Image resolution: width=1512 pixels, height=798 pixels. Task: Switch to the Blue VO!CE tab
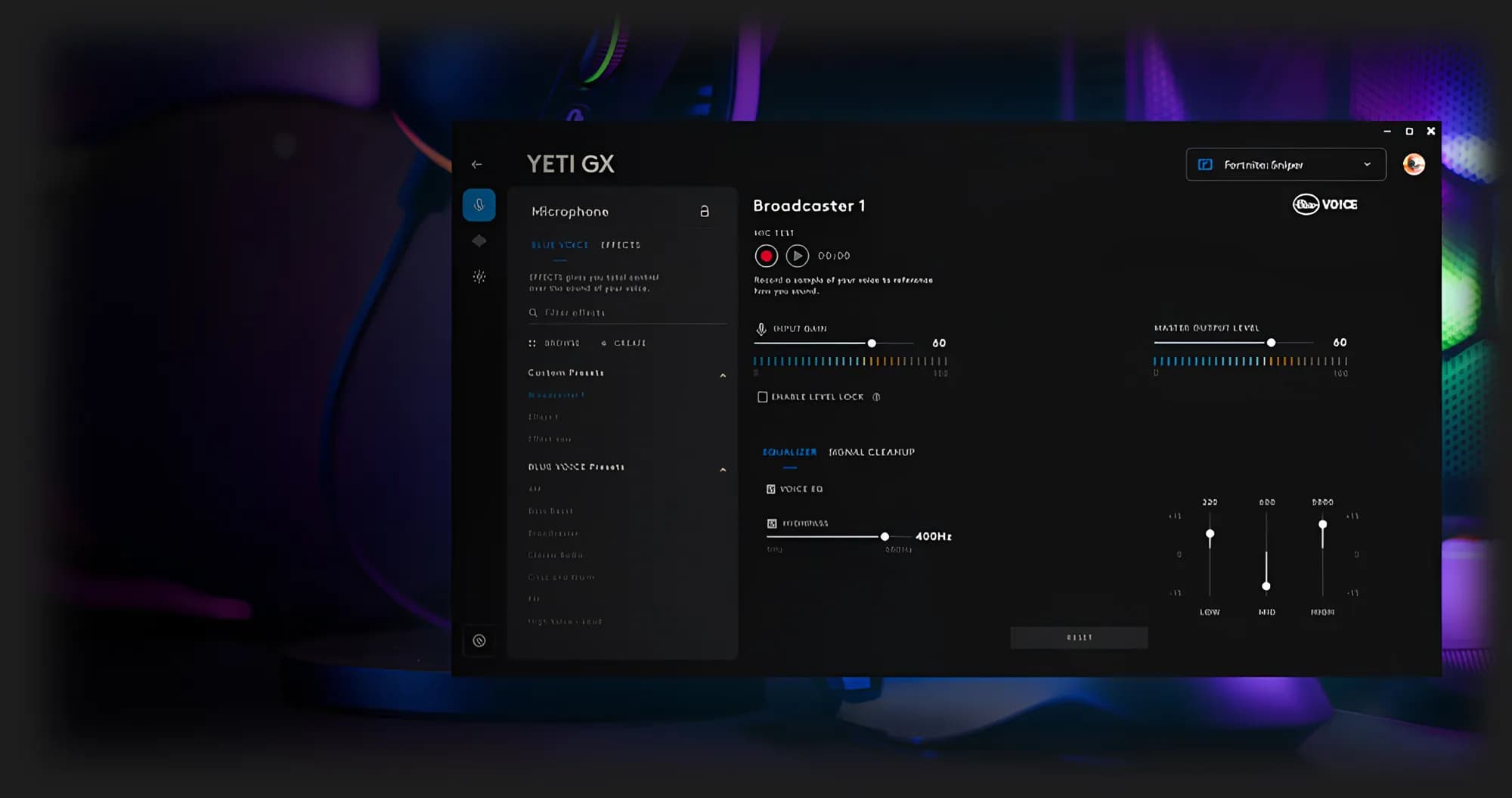(559, 245)
